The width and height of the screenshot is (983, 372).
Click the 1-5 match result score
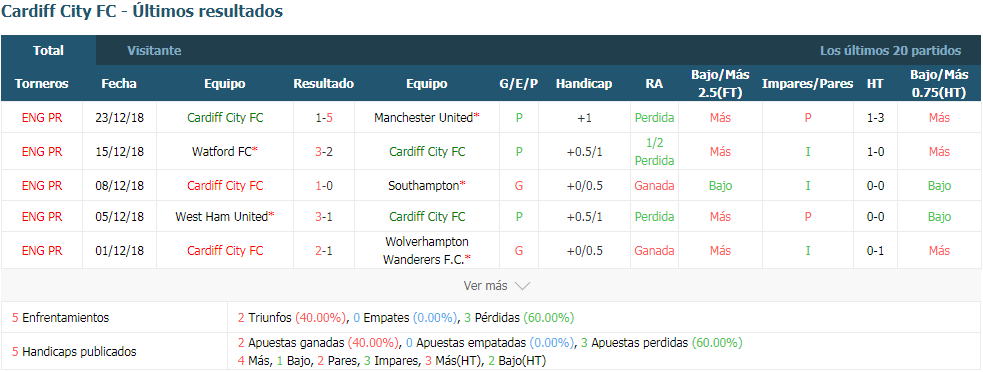coord(323,117)
